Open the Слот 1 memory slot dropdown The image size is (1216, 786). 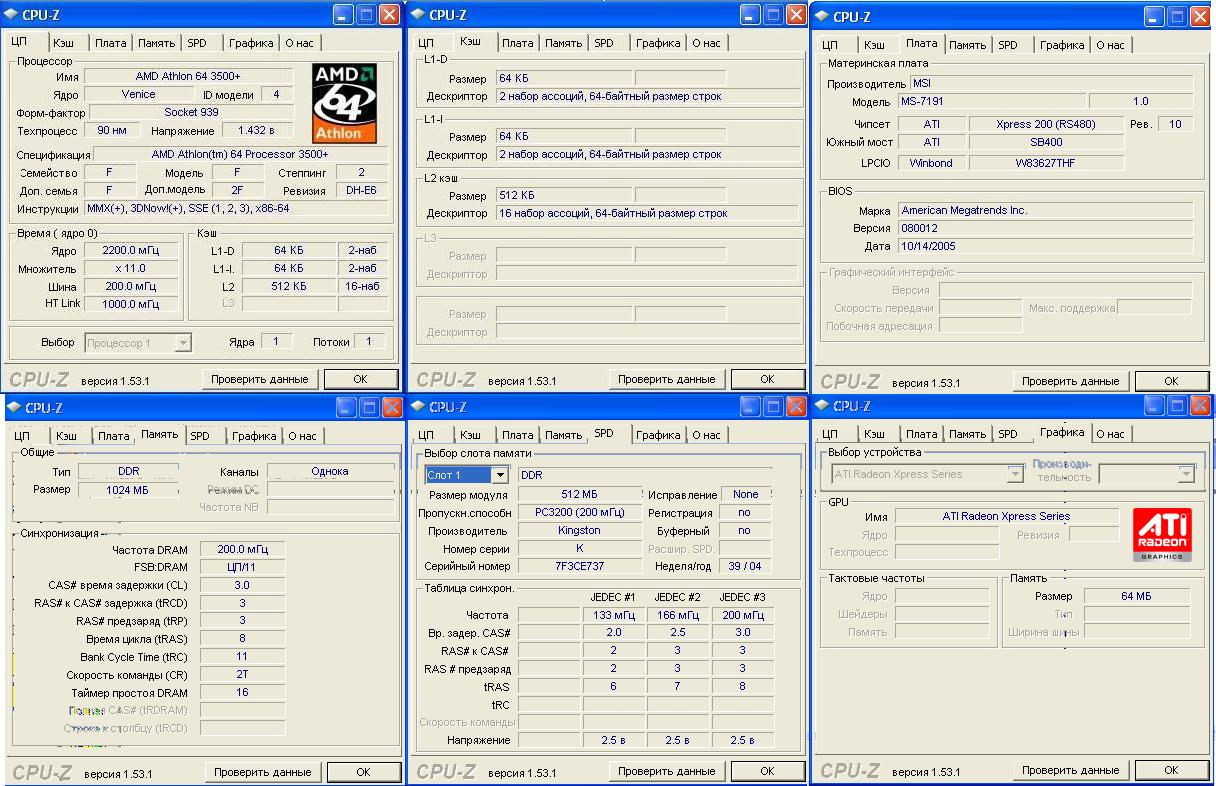point(500,475)
